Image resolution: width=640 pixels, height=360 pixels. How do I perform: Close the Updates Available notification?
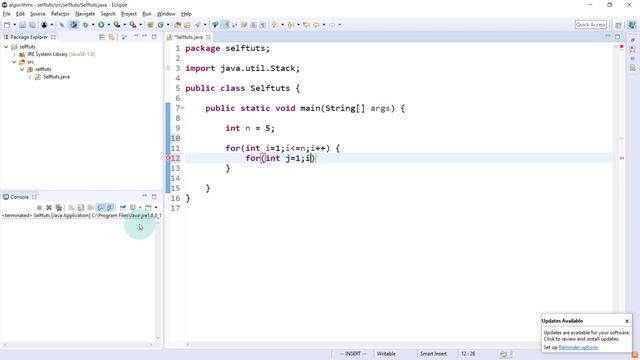point(627,321)
